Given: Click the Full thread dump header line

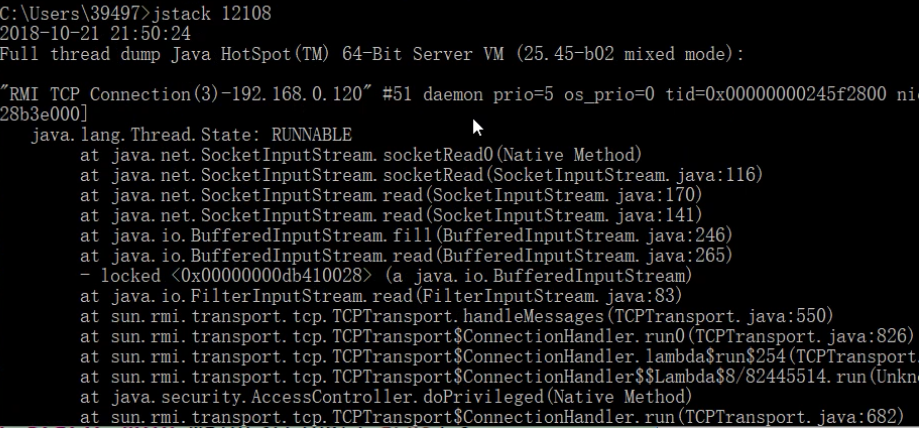Looking at the screenshot, I should [x=372, y=54].
